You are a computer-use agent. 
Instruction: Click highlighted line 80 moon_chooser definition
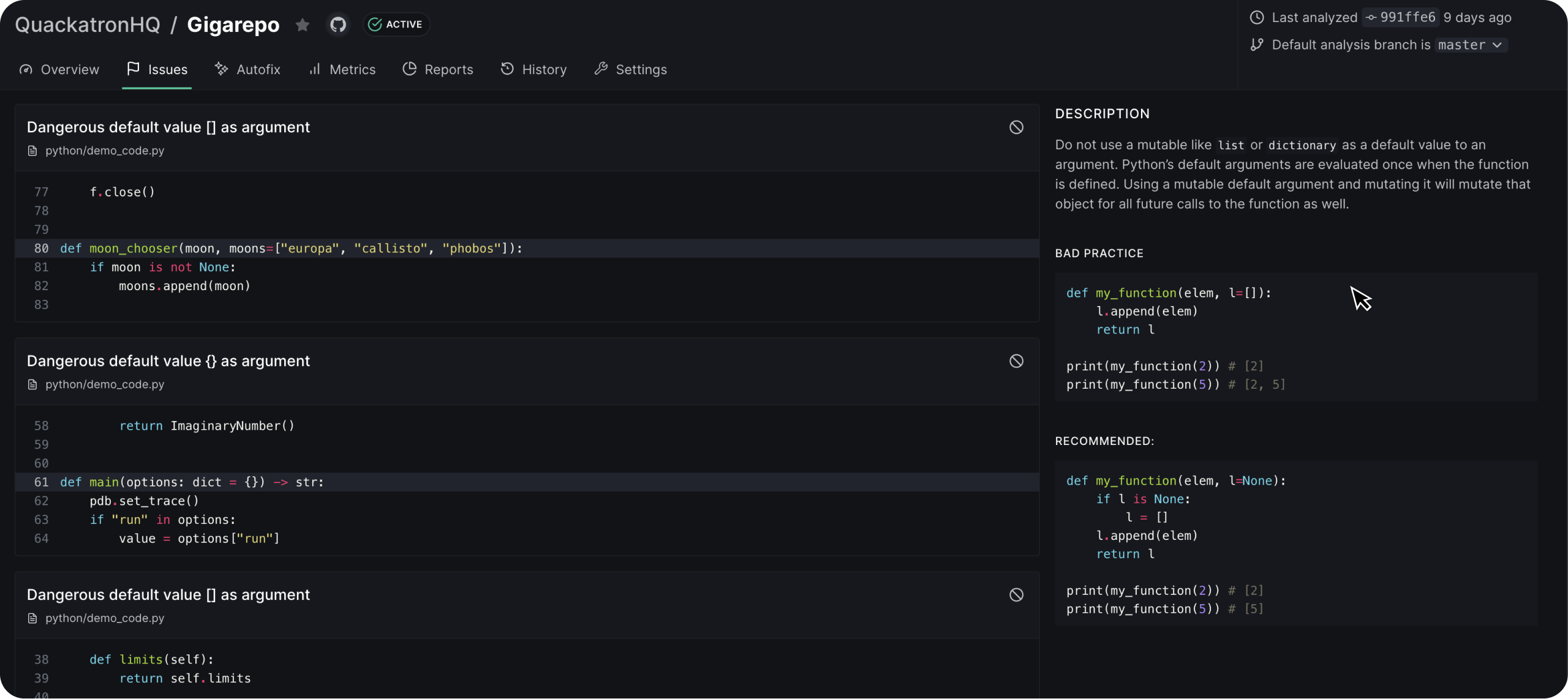click(x=291, y=249)
